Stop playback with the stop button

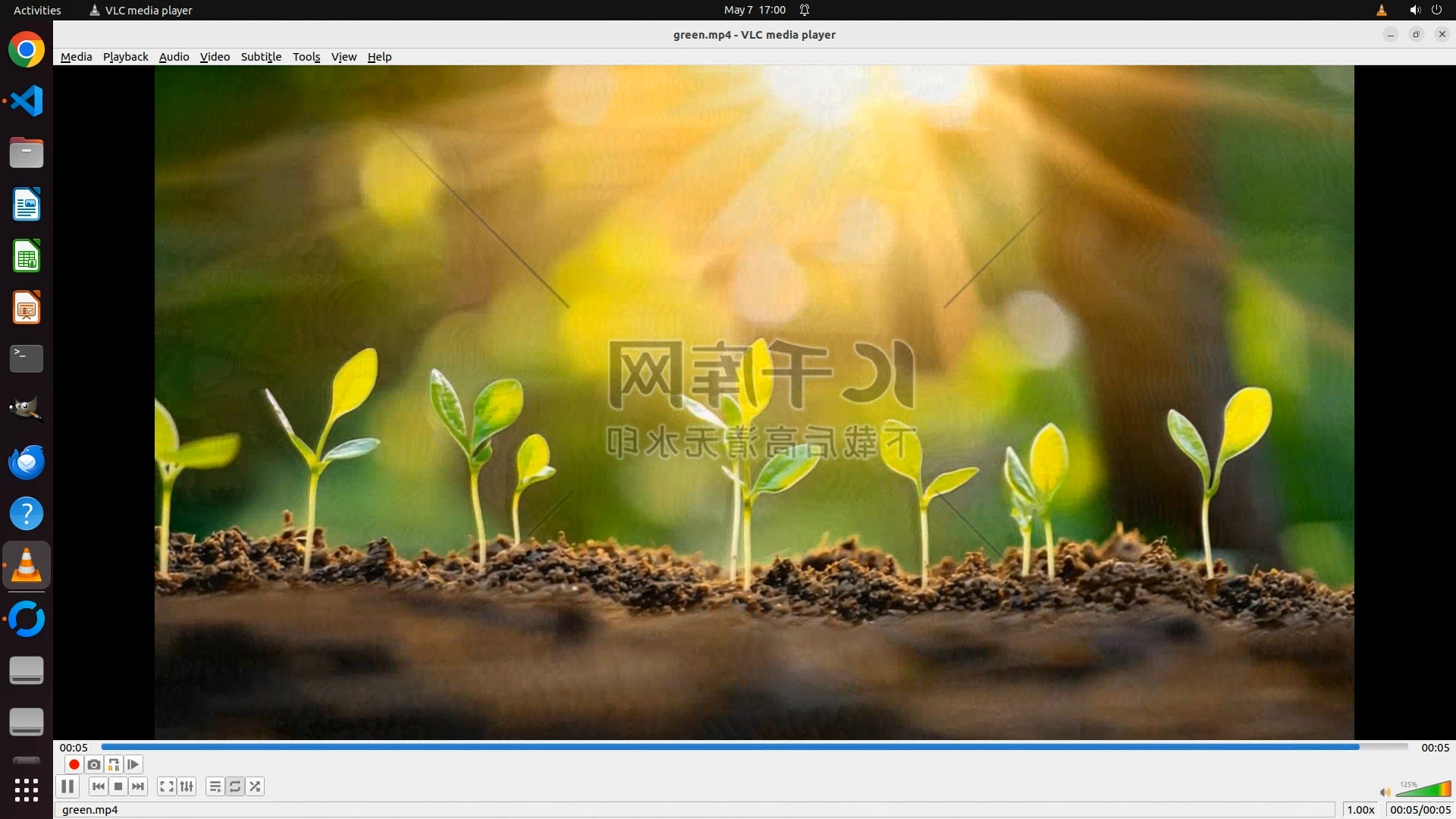(118, 786)
